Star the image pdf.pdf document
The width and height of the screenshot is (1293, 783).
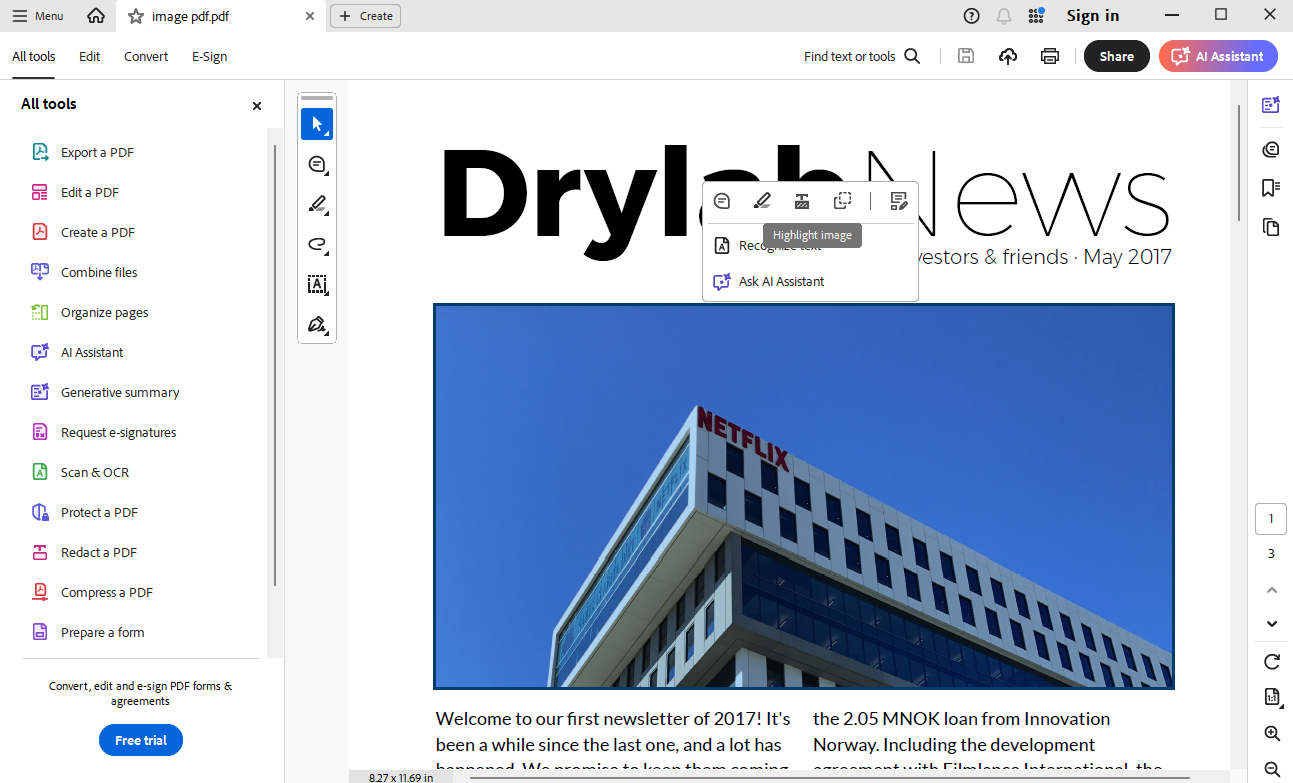[136, 16]
